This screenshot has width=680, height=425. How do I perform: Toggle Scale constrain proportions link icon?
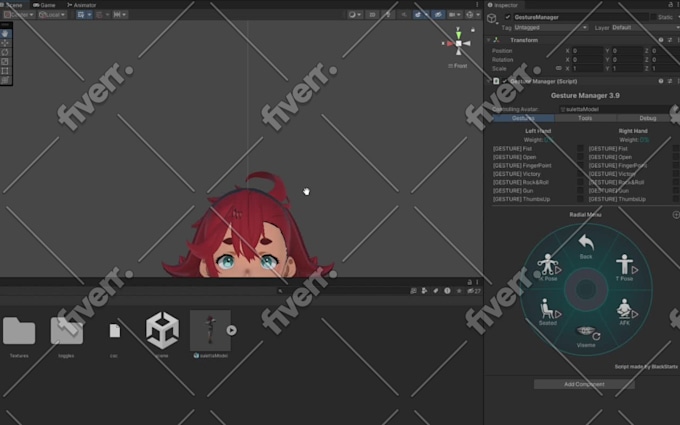click(x=559, y=68)
